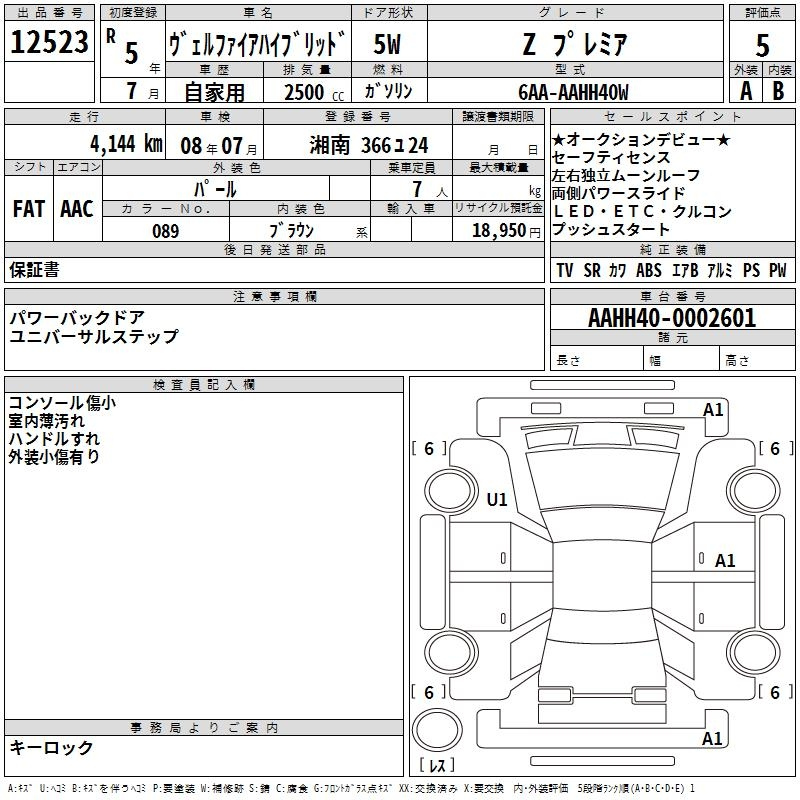Click the fuel type ガソリン
Image resolution: width=800 pixels, height=800 pixels.
tap(388, 91)
